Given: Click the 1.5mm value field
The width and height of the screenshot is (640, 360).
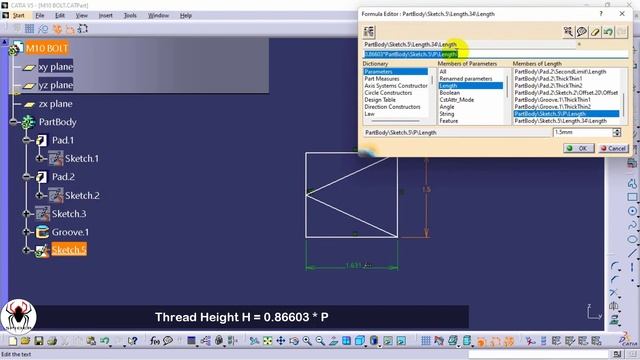Looking at the screenshot, I should (583, 132).
